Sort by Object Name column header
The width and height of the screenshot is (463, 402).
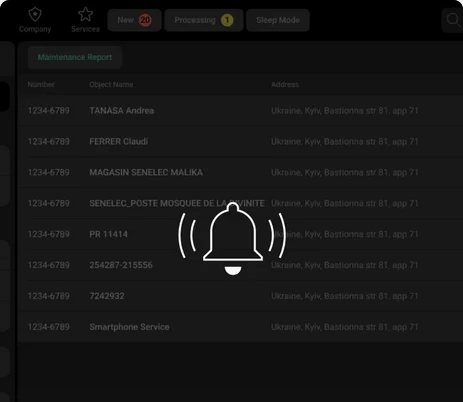coord(111,85)
